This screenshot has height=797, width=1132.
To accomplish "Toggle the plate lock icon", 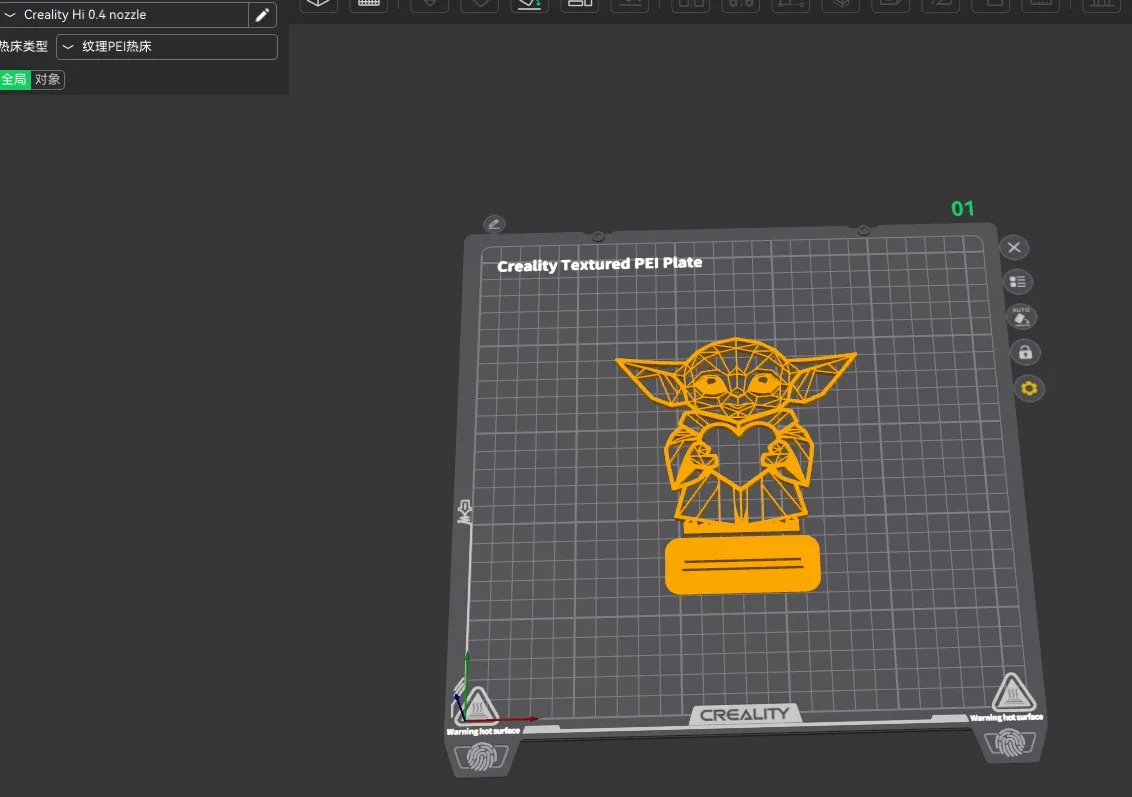I will point(1025,352).
